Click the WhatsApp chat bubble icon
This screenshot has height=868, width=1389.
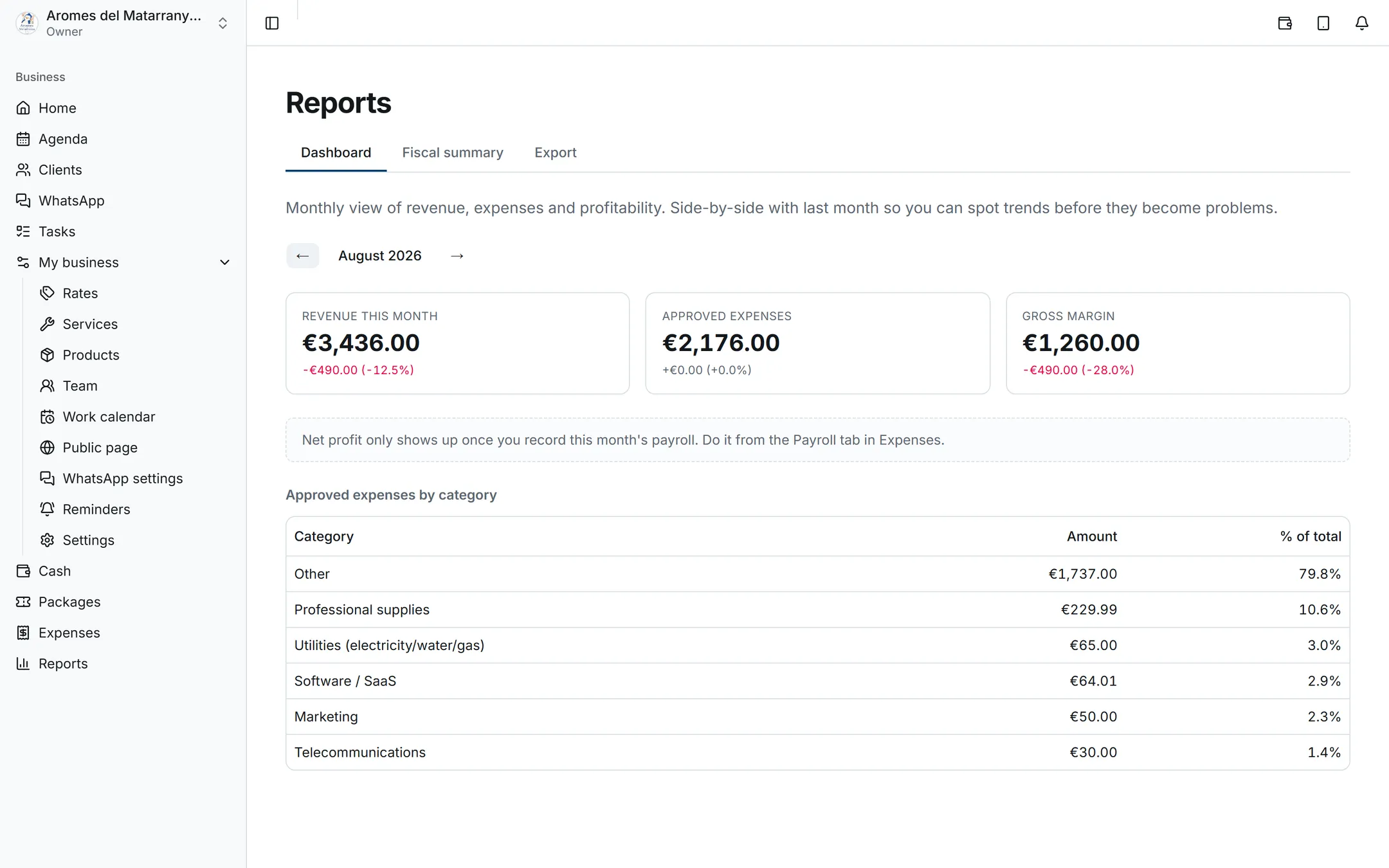pyautogui.click(x=23, y=201)
